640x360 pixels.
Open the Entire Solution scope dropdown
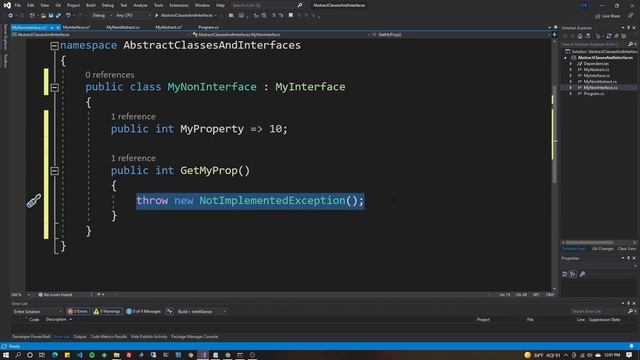[x=38, y=311]
